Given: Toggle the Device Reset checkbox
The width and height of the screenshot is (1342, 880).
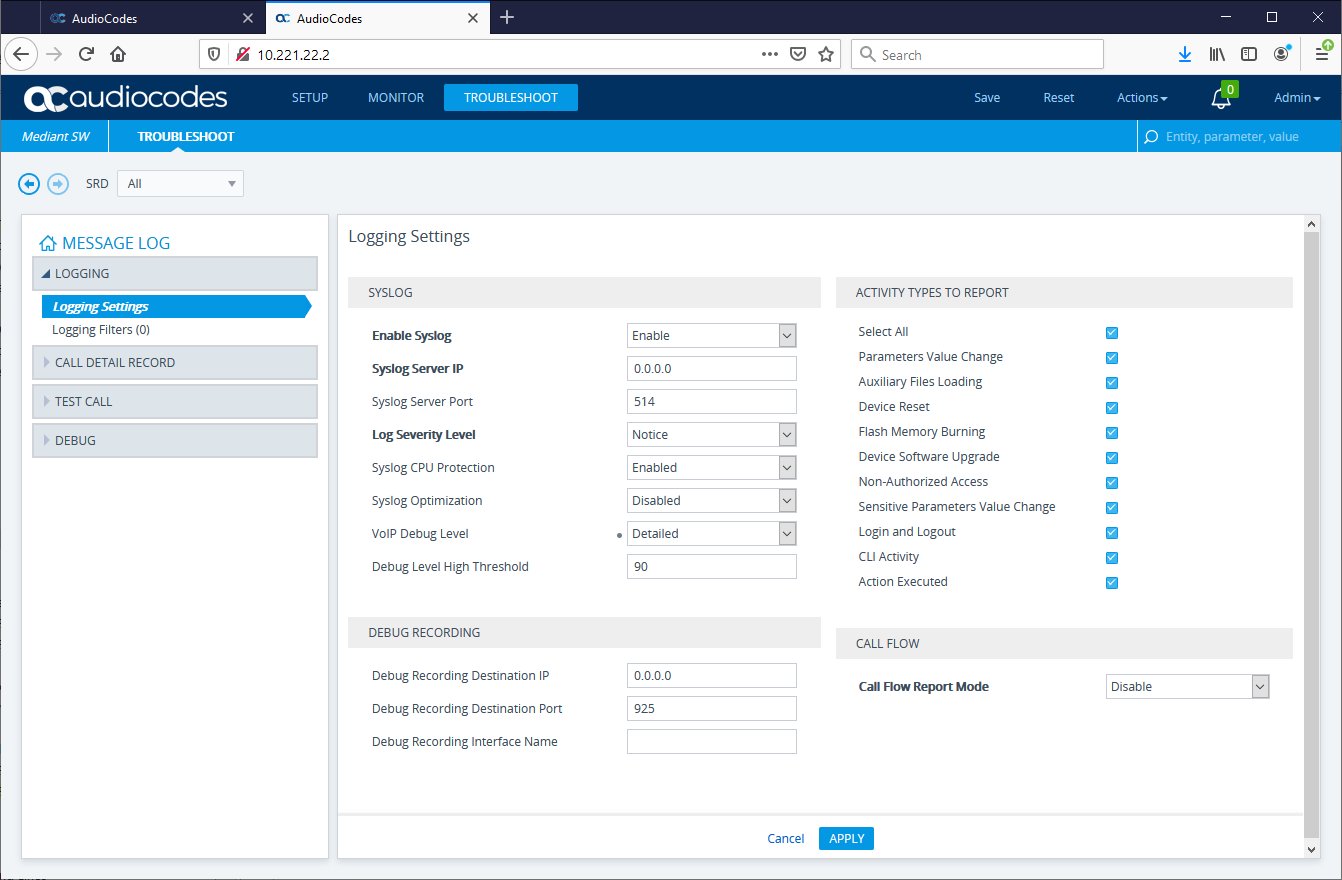Looking at the screenshot, I should pos(1112,408).
